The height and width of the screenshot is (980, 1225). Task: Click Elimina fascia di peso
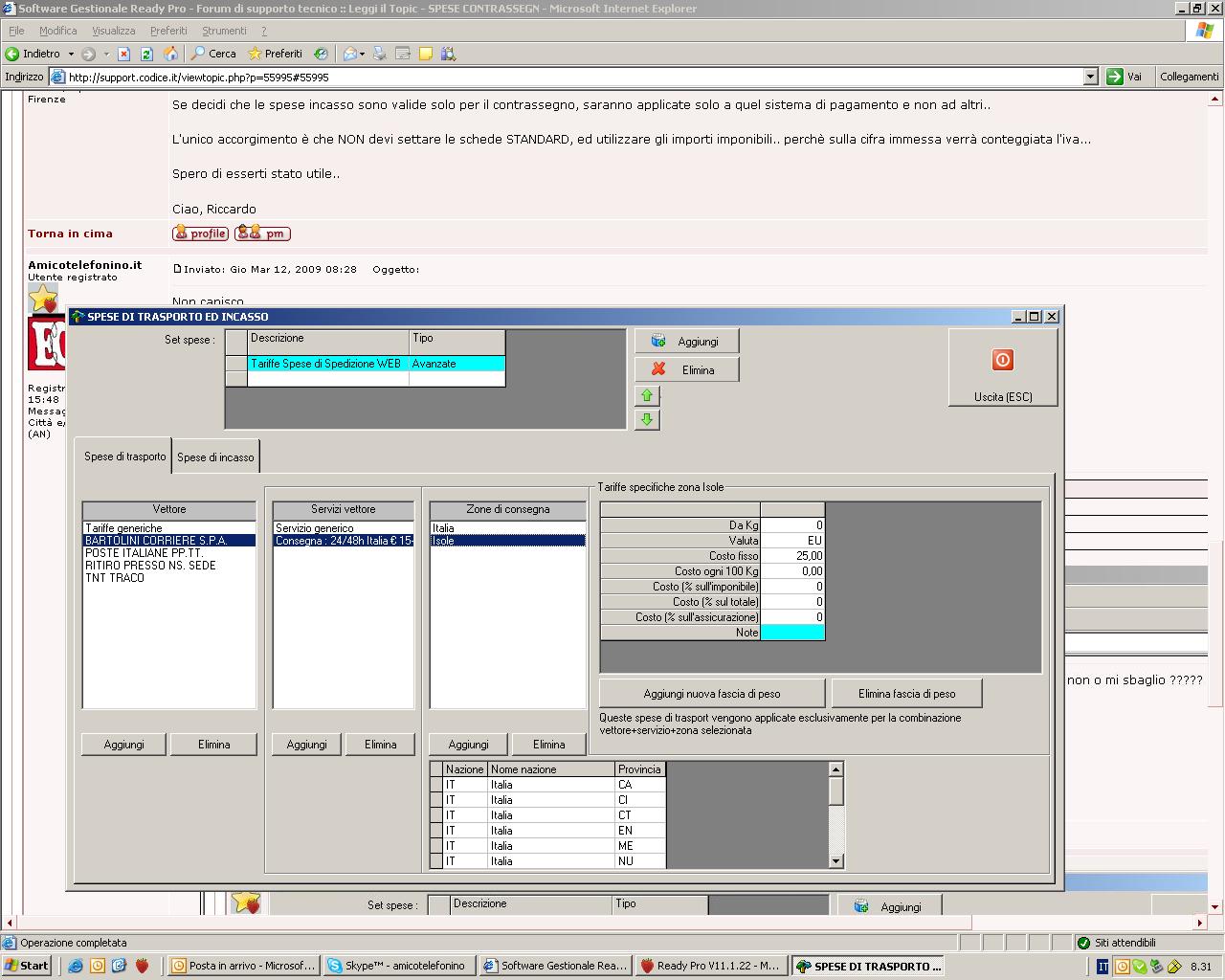(906, 694)
